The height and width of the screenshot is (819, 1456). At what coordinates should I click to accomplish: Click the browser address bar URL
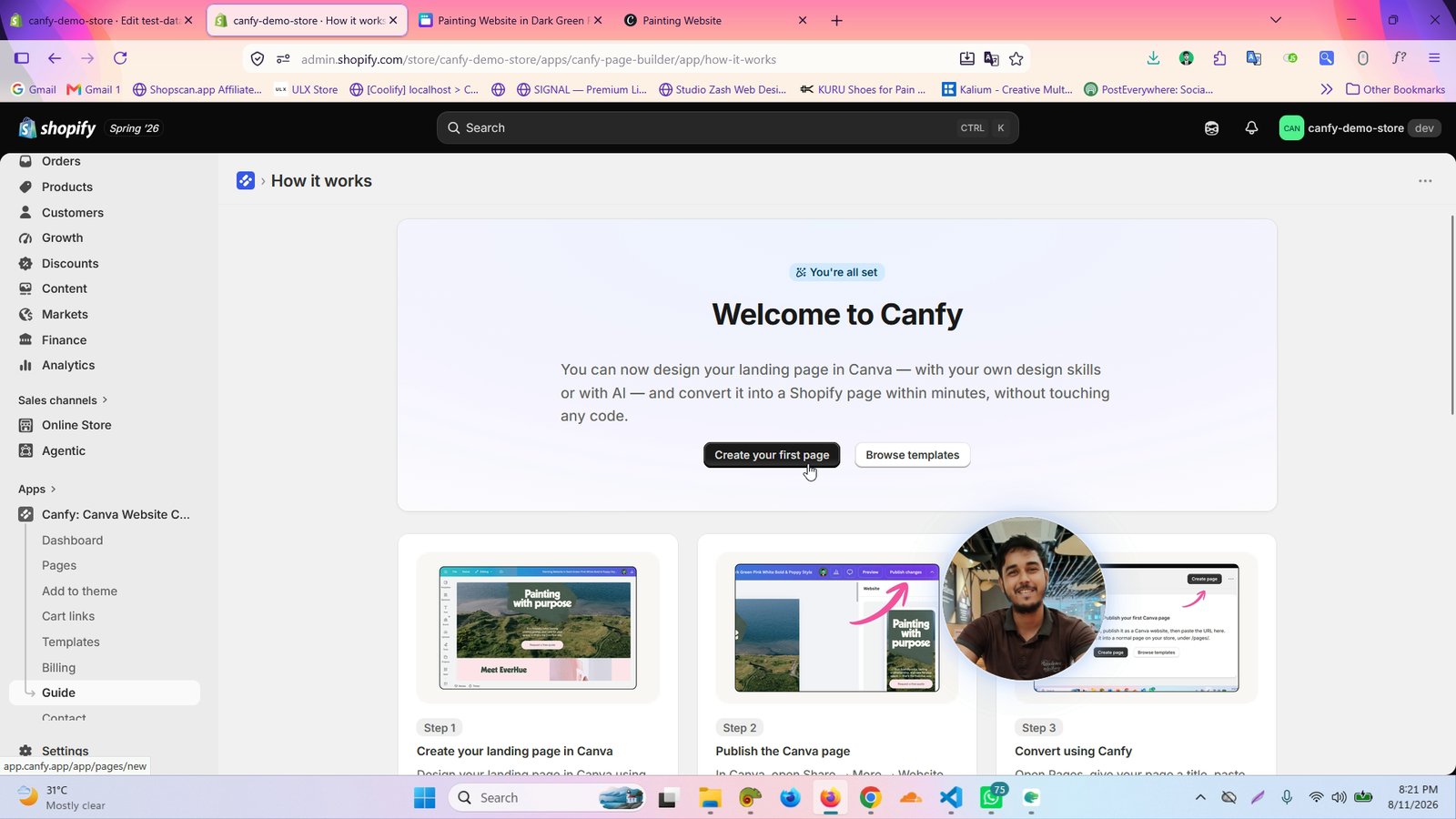[x=539, y=59]
